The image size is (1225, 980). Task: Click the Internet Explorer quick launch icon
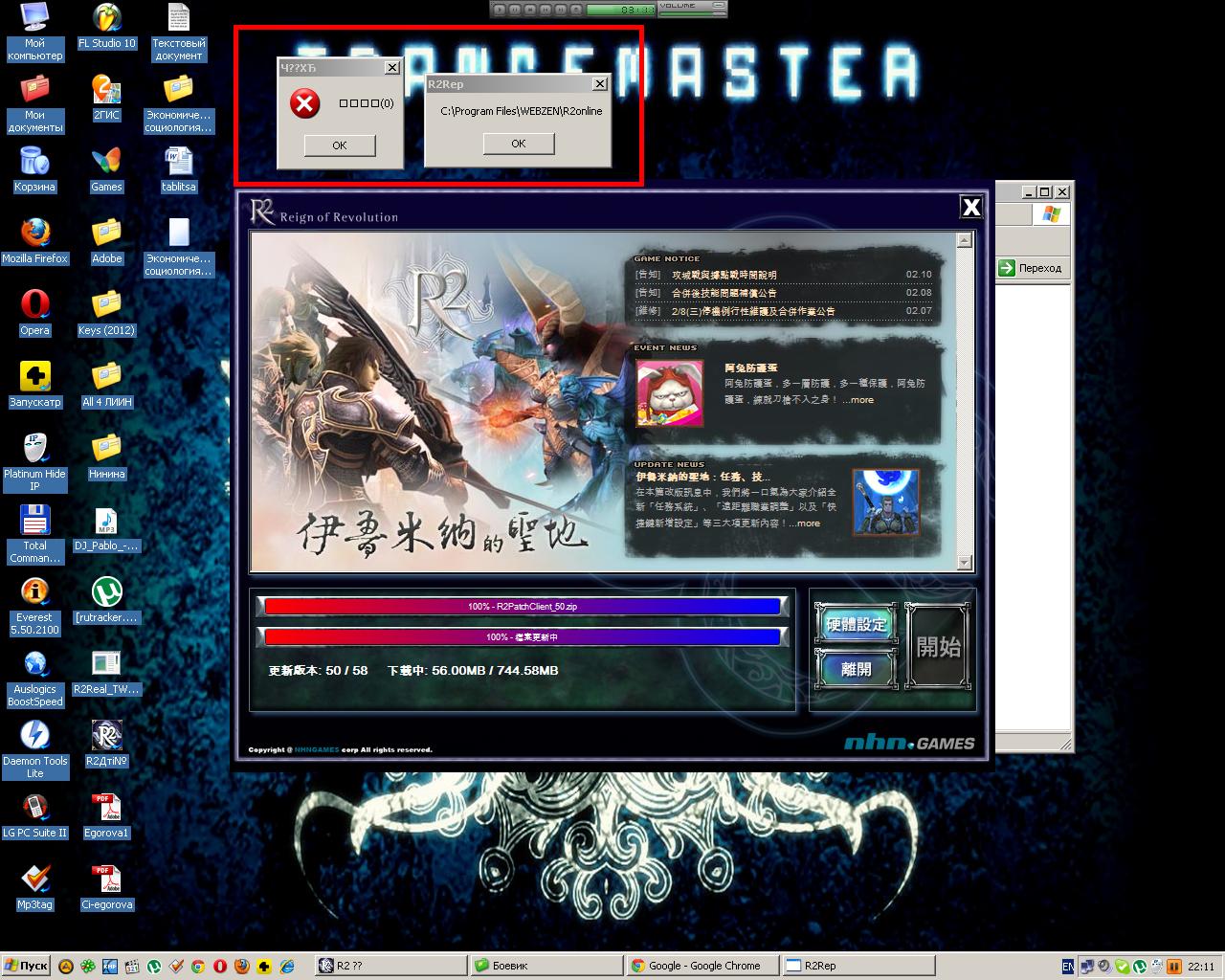click(287, 967)
